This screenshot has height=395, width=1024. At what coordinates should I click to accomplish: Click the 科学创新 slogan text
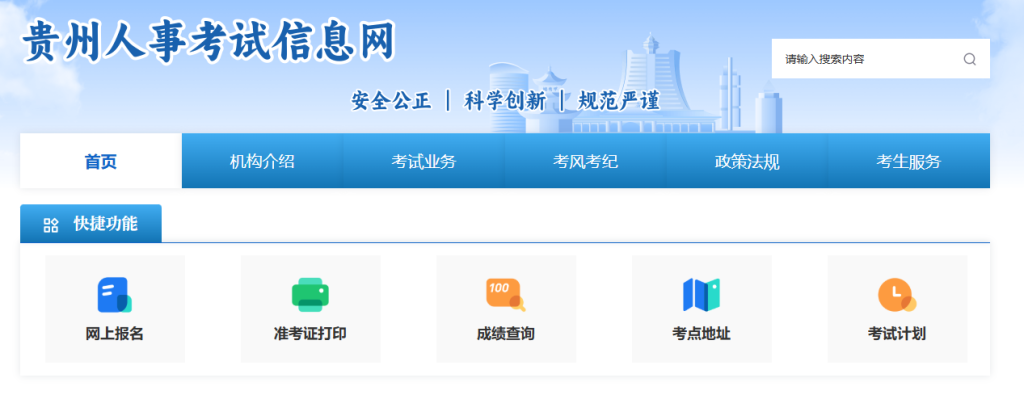coord(505,101)
